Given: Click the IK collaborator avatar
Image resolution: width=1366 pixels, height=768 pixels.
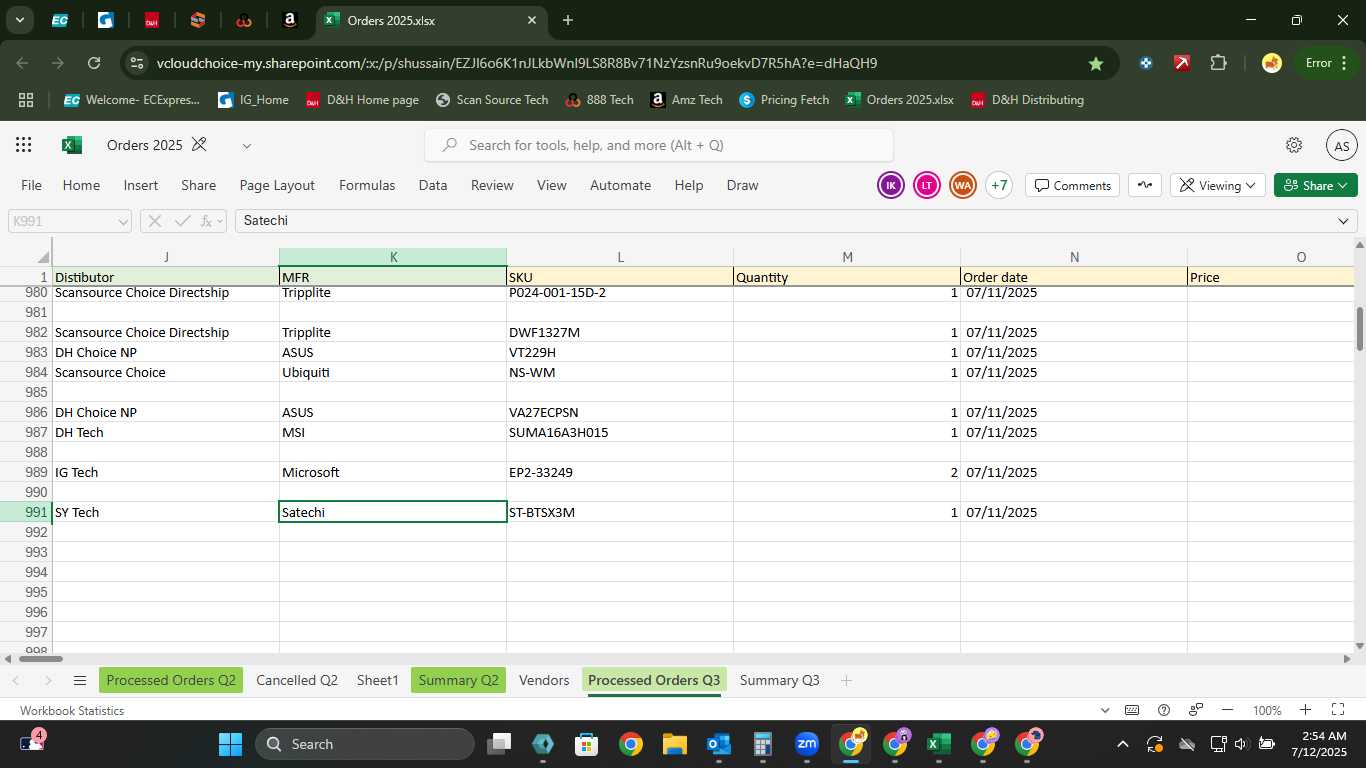Looking at the screenshot, I should pyautogui.click(x=890, y=185).
